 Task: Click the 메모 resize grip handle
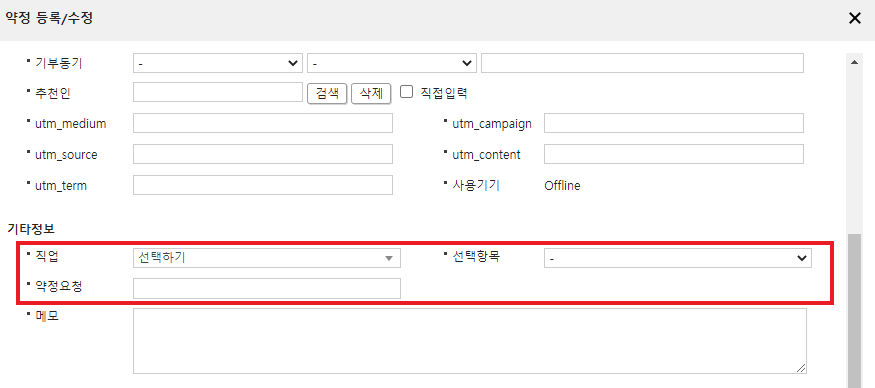coord(801,368)
